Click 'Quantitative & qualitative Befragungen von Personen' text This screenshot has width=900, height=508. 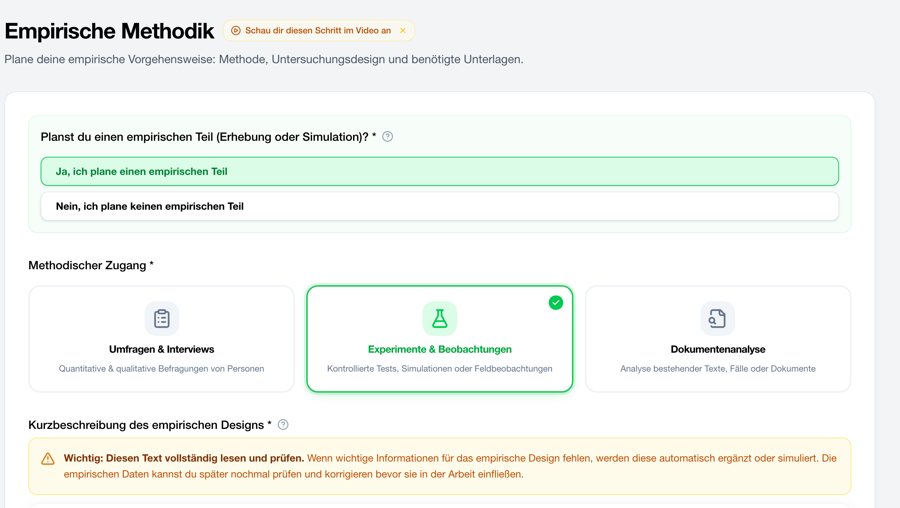tap(161, 369)
